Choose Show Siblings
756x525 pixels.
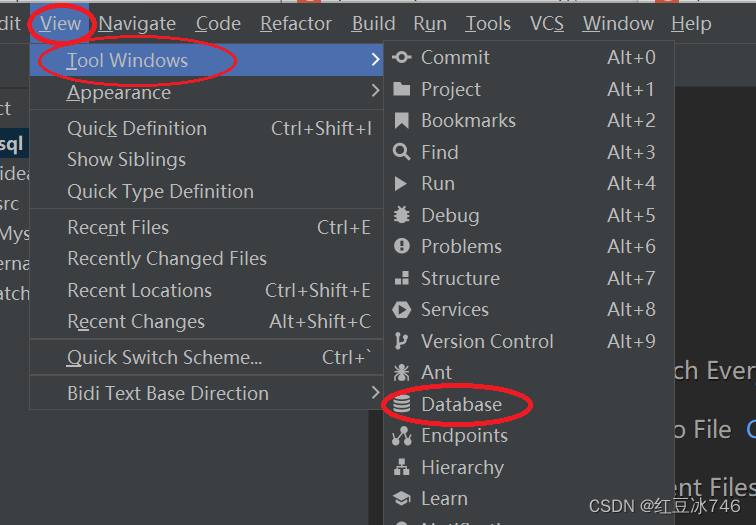(206, 160)
